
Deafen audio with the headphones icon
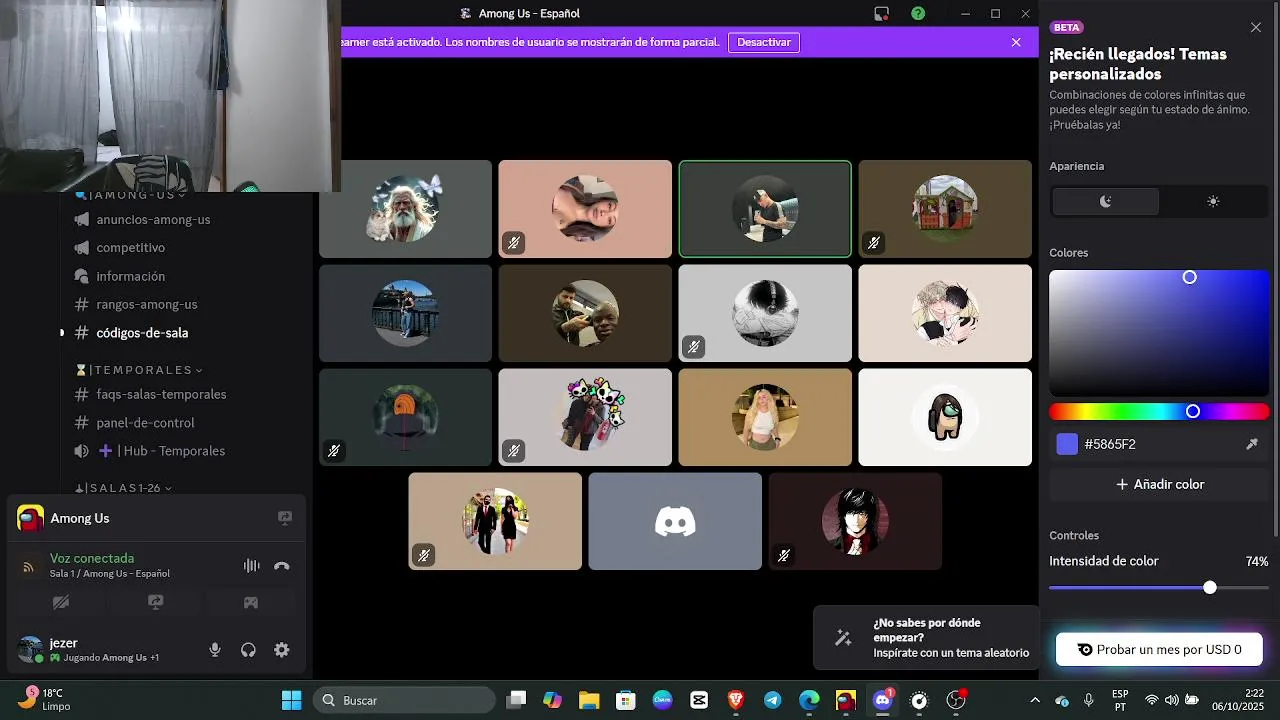tap(248, 650)
